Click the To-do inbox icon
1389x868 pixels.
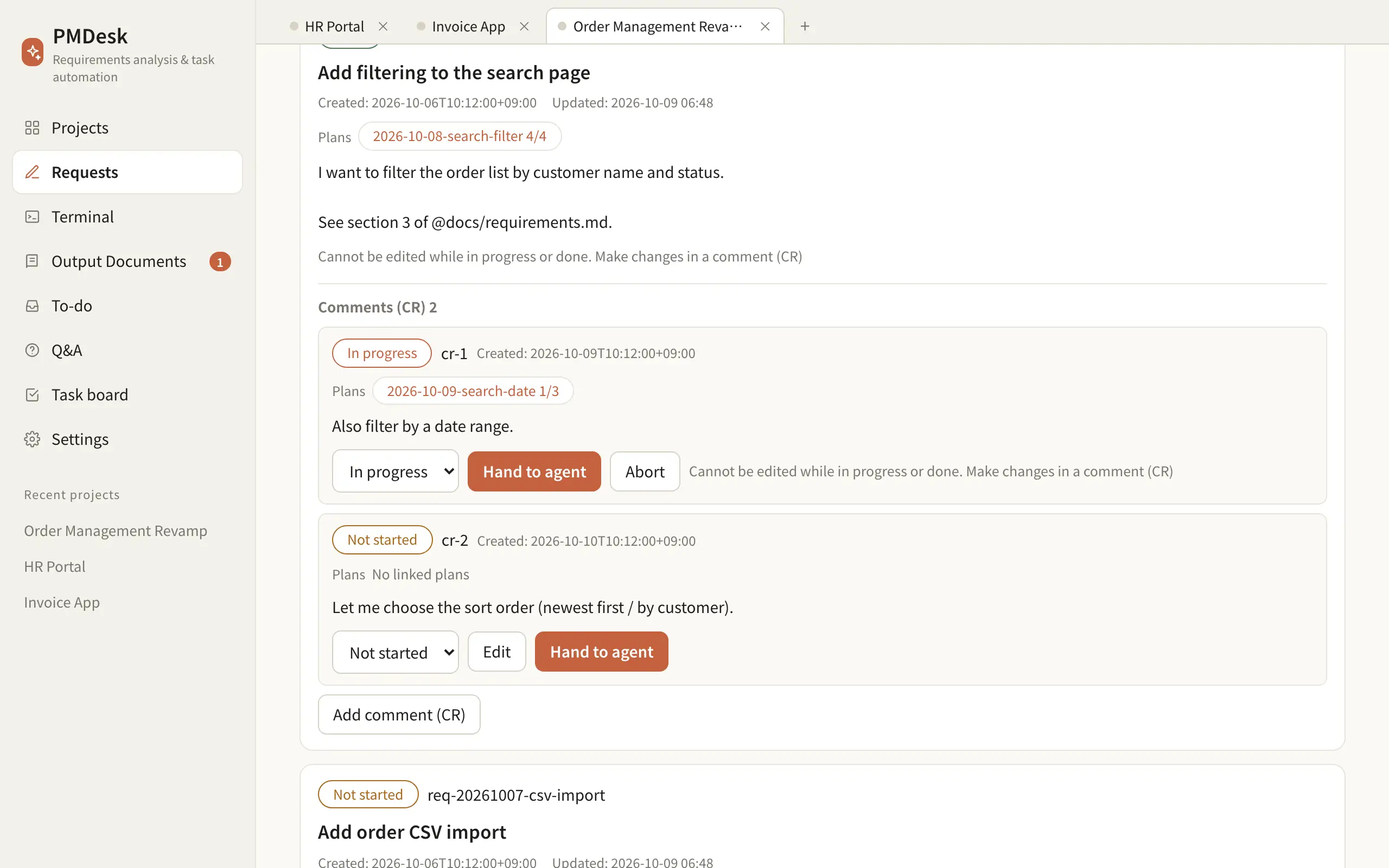tap(32, 305)
